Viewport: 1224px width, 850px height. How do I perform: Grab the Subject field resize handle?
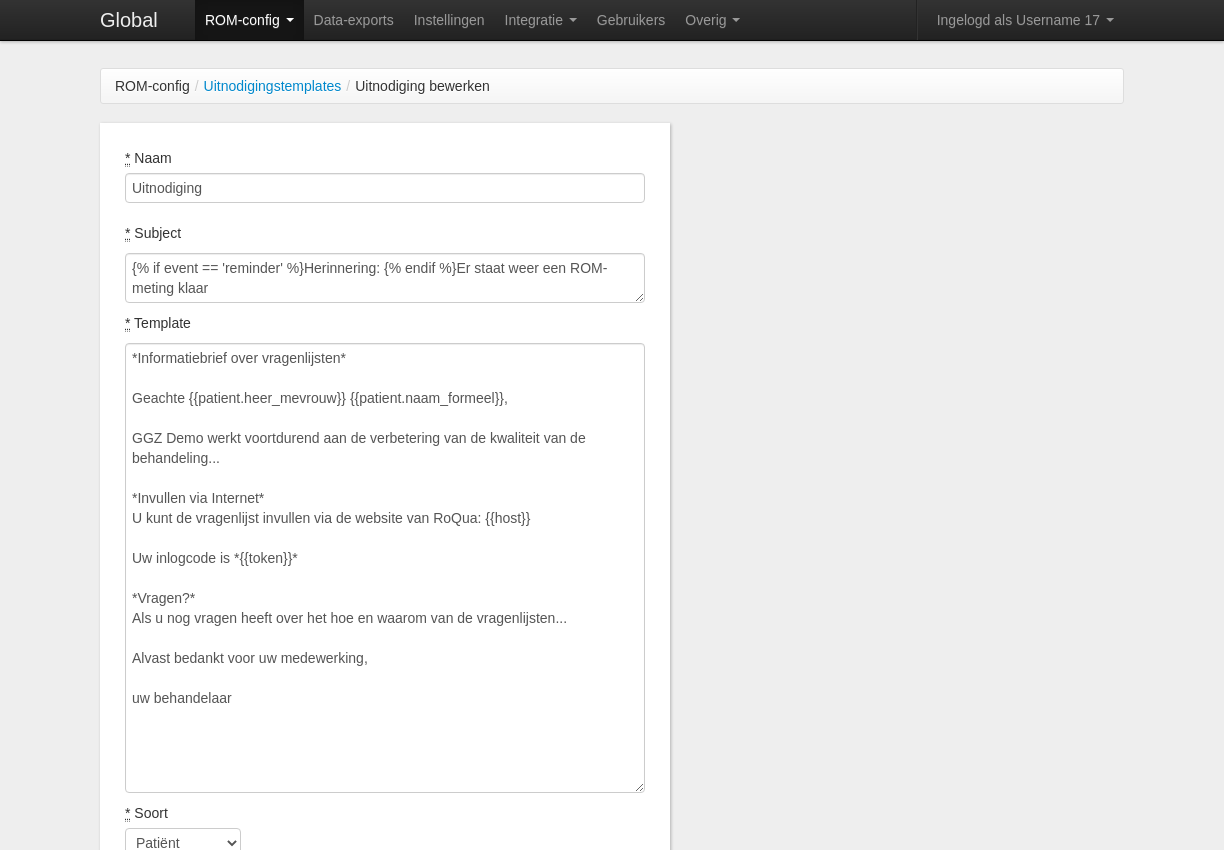tap(639, 297)
